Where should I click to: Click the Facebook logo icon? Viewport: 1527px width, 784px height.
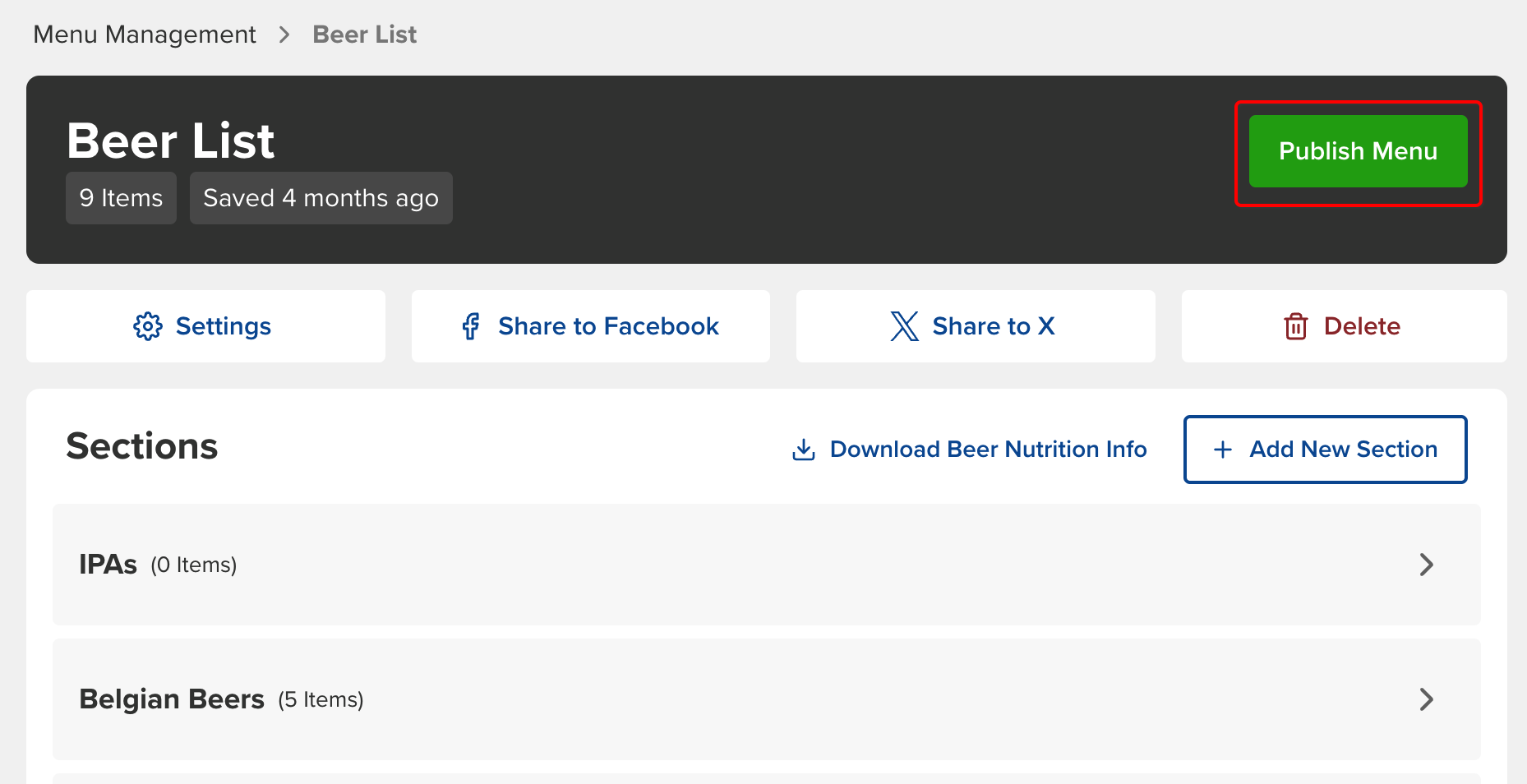471,326
